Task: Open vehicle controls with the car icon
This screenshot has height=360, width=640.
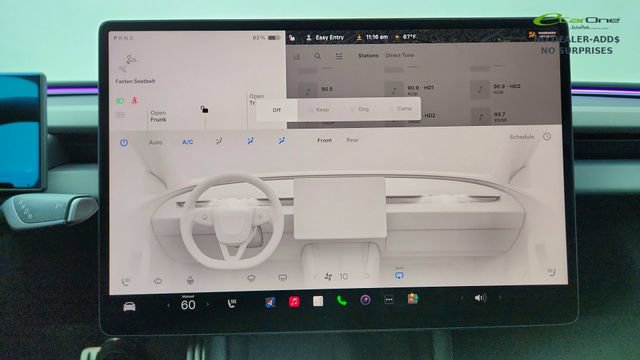Action: tap(129, 307)
